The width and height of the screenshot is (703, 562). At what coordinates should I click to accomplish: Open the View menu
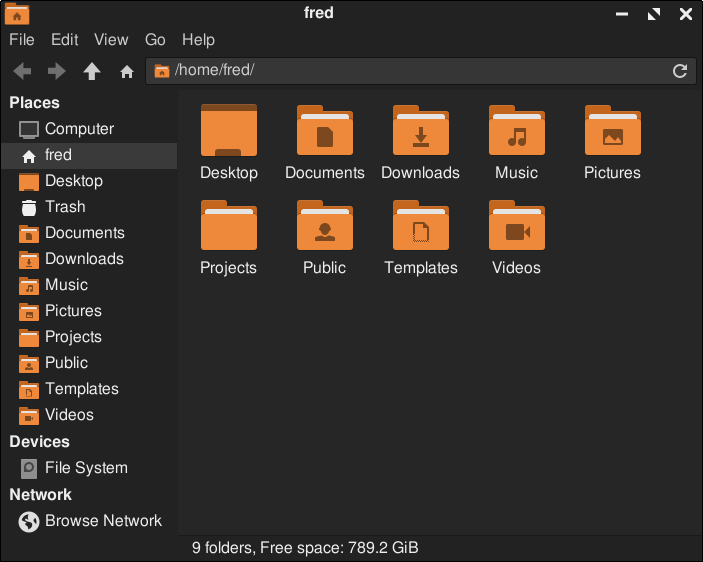click(x=111, y=39)
